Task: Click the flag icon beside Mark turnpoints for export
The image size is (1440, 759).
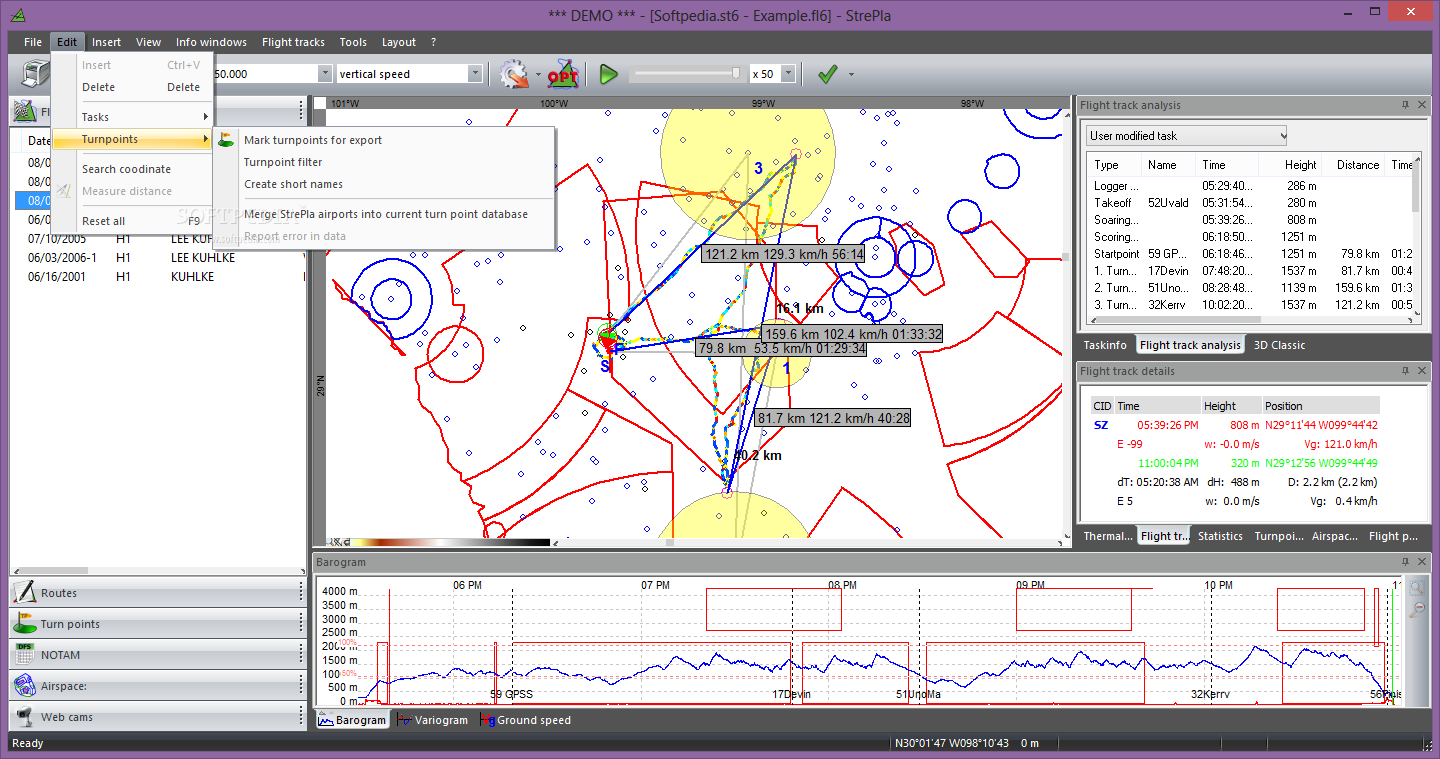Action: point(227,140)
